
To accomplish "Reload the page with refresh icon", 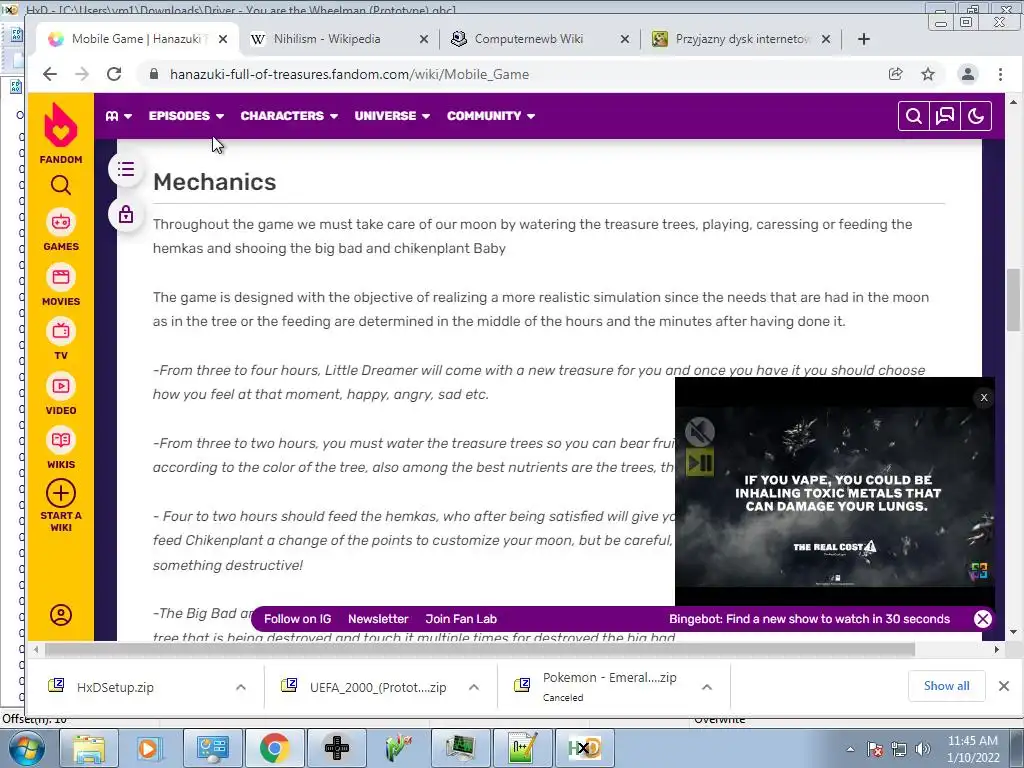I will pyautogui.click(x=114, y=74).
